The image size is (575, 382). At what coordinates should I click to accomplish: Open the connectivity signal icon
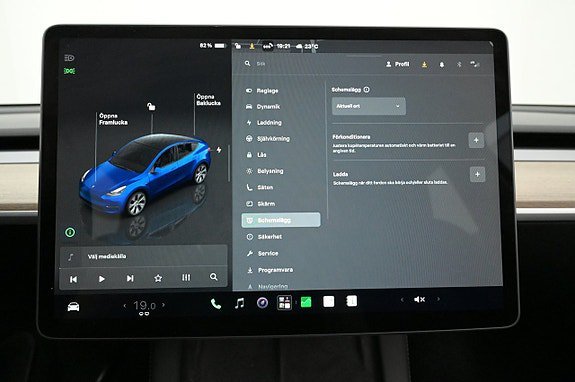pyautogui.click(x=475, y=65)
